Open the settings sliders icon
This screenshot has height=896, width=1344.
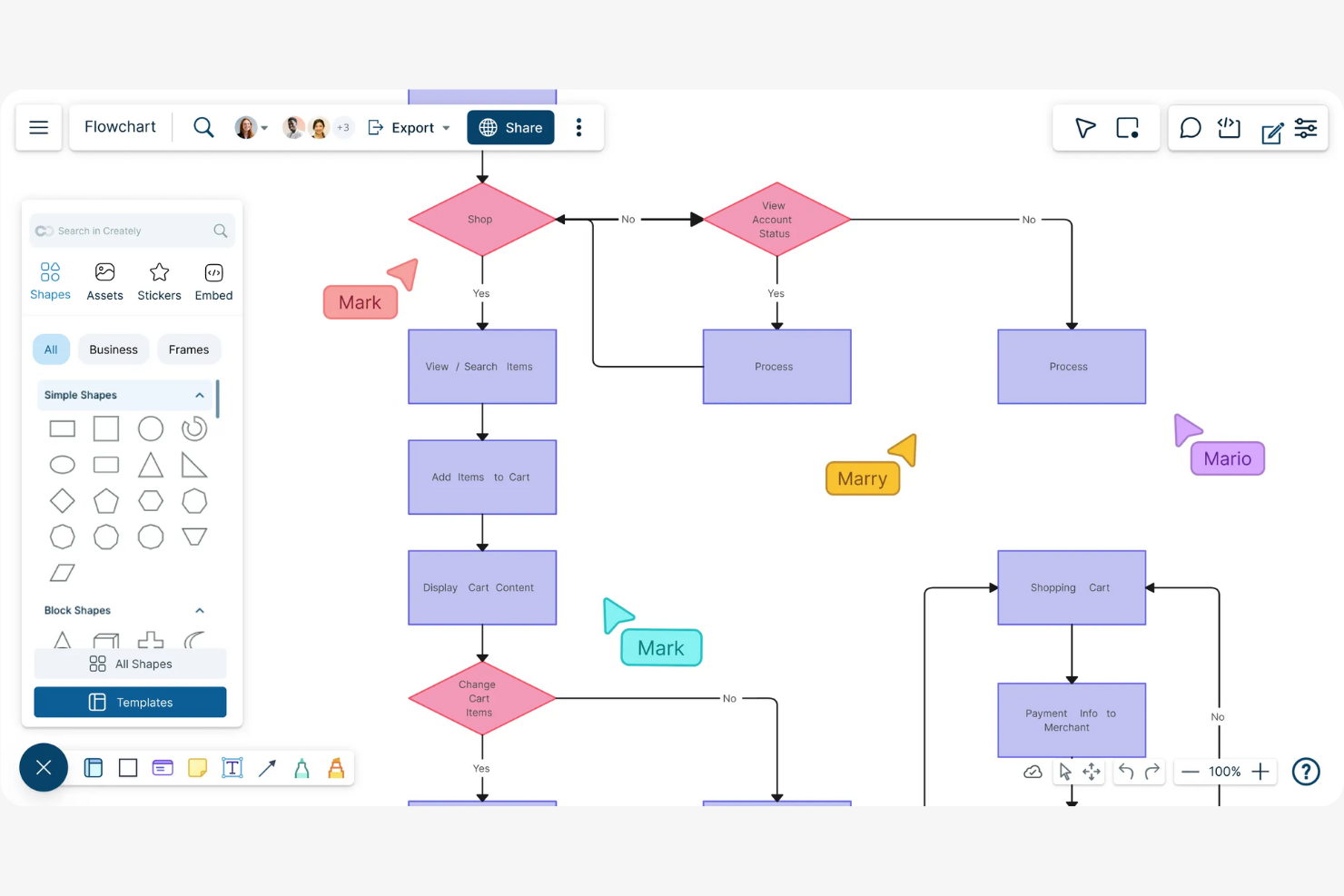click(x=1306, y=128)
